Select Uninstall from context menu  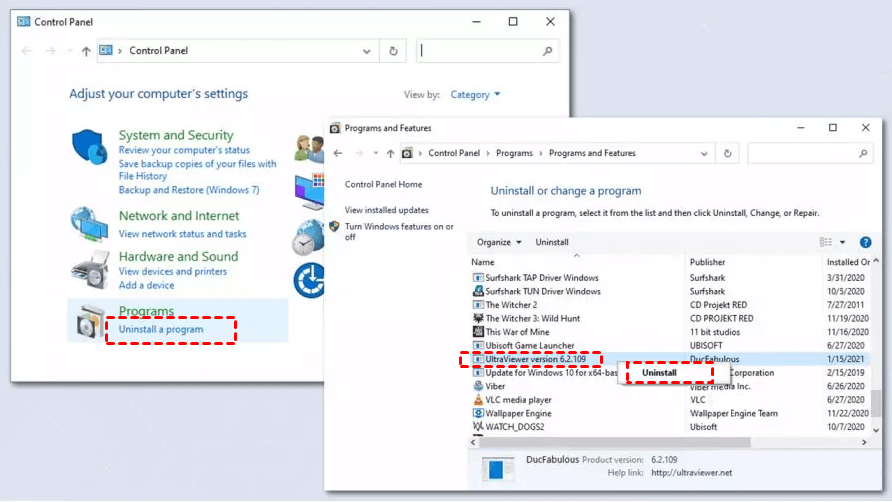click(x=659, y=373)
